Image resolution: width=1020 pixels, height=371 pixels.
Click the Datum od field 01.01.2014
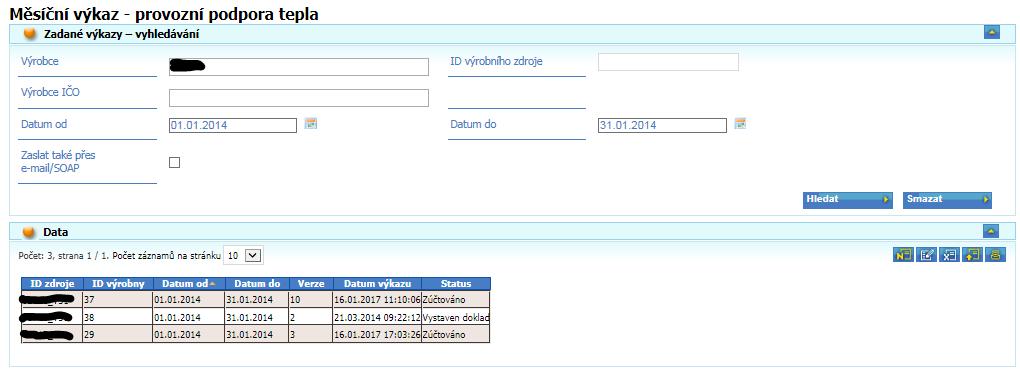pyautogui.click(x=233, y=125)
